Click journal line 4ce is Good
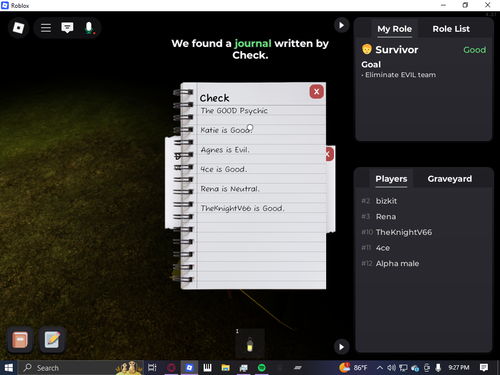500x375 pixels. tap(224, 169)
